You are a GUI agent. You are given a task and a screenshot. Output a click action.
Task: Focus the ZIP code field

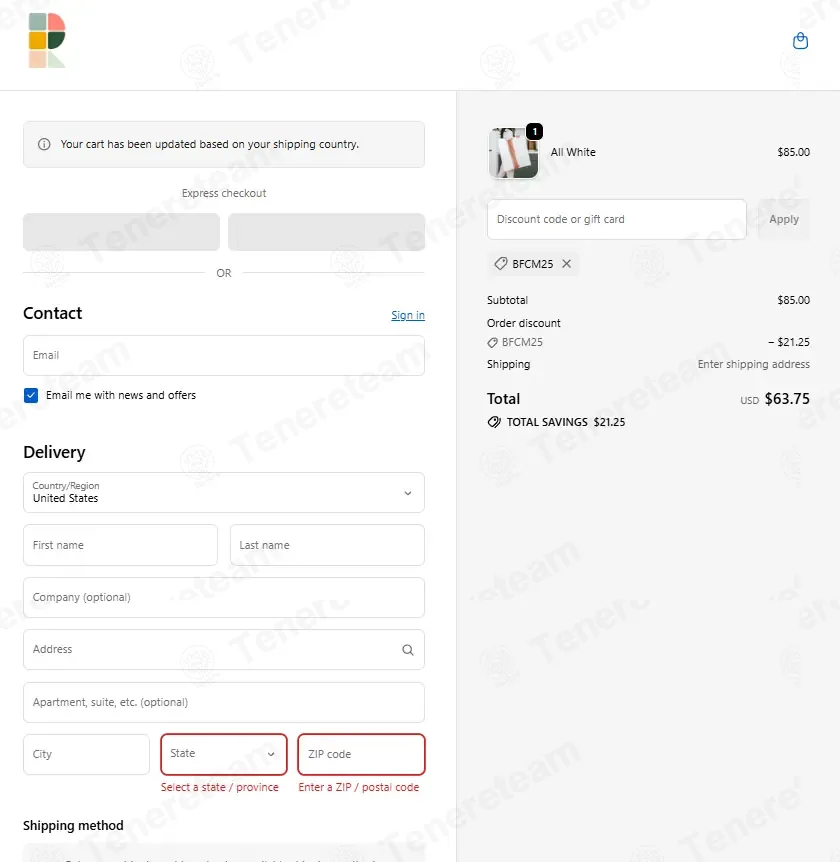361,754
